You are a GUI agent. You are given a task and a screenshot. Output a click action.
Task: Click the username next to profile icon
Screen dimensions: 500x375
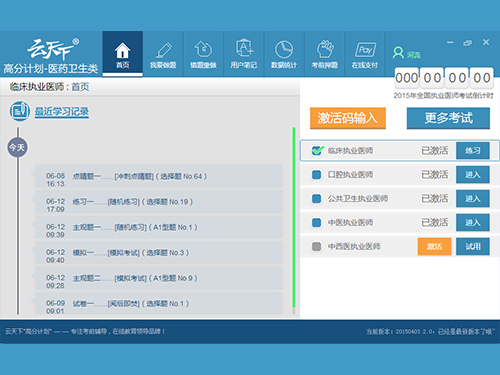pyautogui.click(x=414, y=55)
